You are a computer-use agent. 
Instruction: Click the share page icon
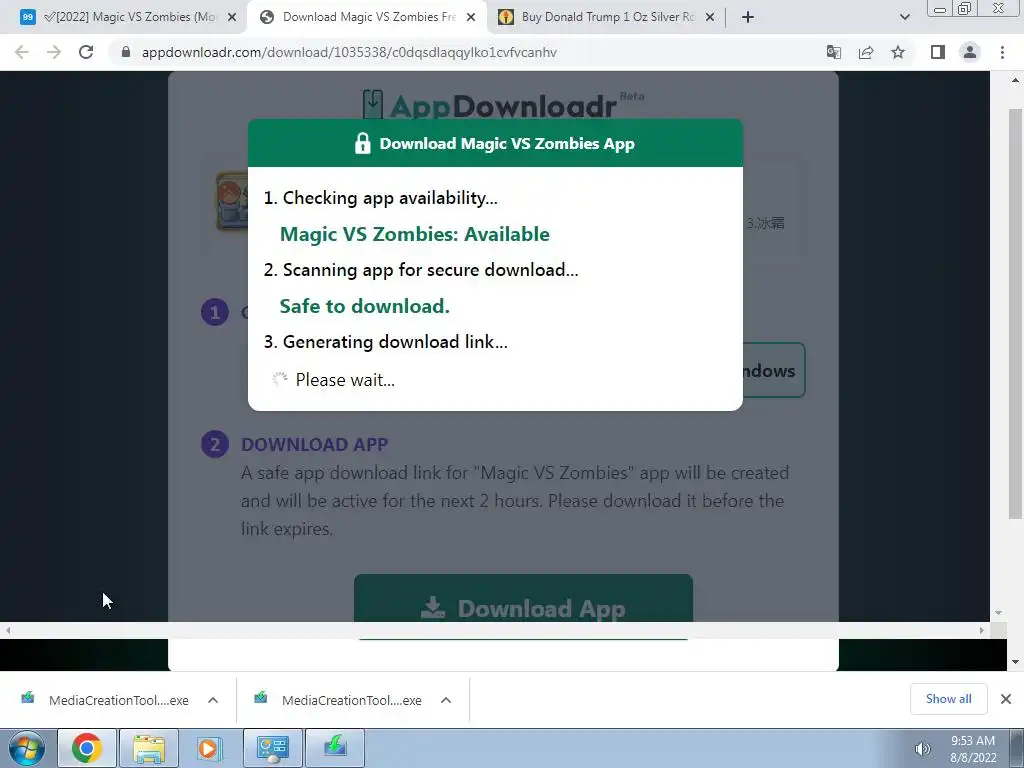point(866,52)
